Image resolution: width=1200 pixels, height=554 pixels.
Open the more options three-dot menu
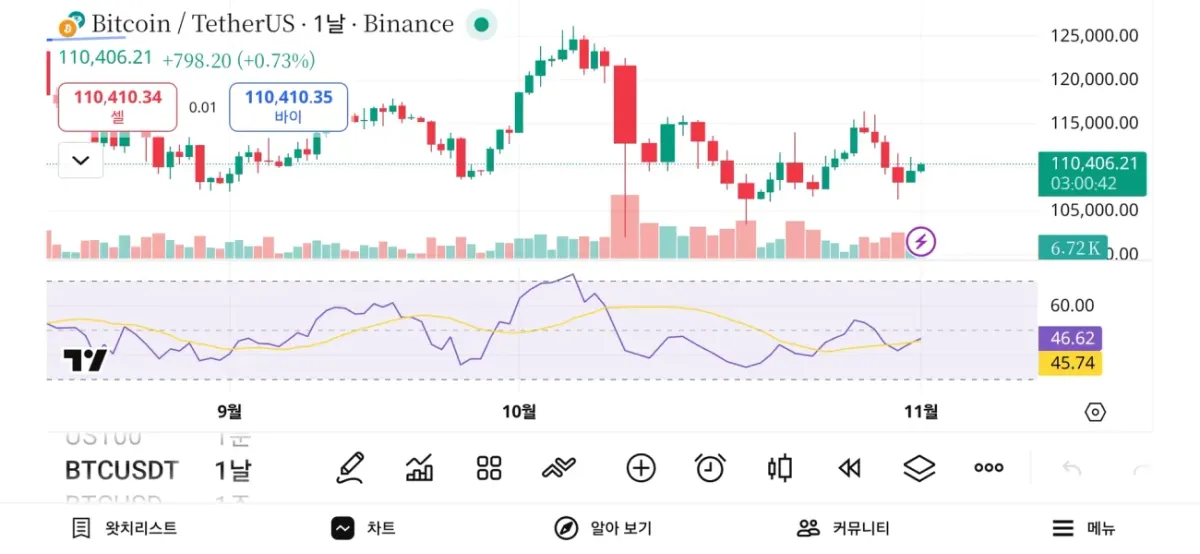point(988,467)
